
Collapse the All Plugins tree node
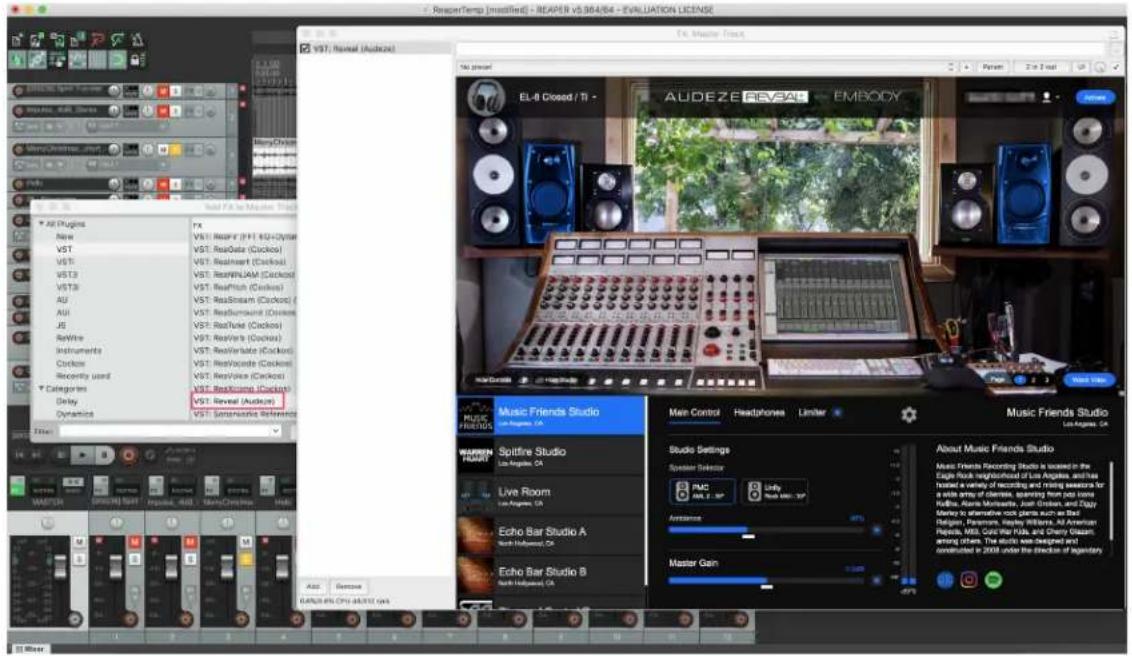coord(41,224)
